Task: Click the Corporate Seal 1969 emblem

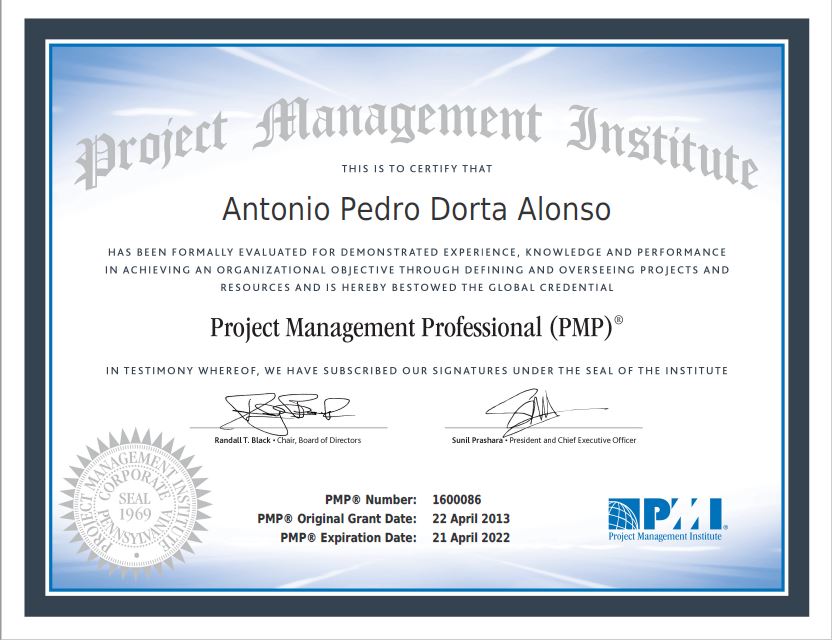Action: (x=136, y=505)
